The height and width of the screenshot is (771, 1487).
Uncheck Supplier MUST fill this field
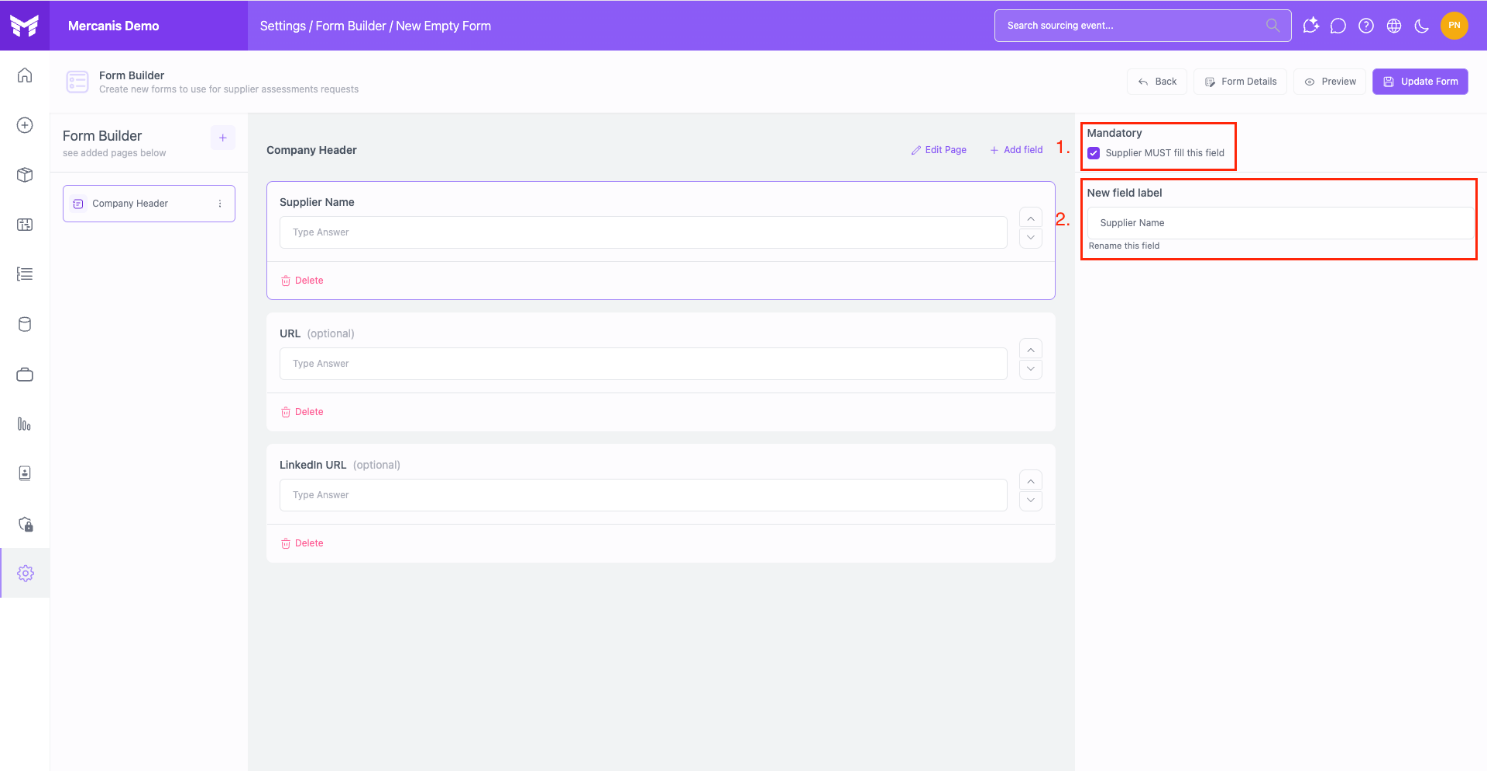pyautogui.click(x=1094, y=153)
